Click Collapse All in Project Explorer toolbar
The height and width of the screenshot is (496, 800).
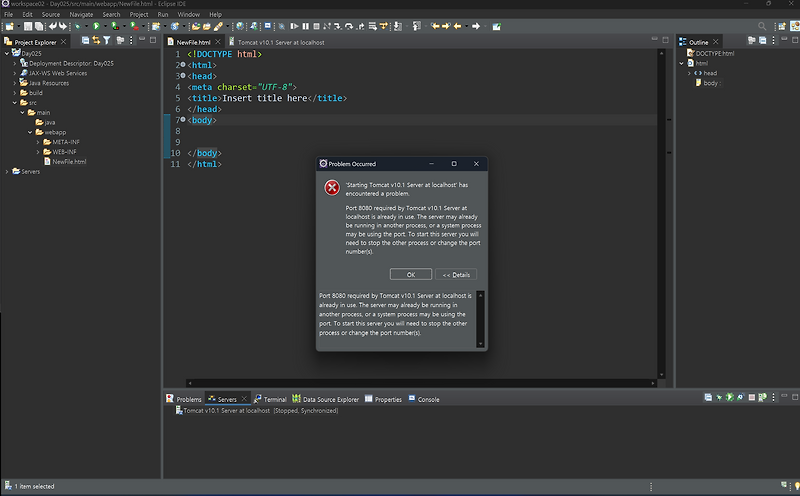tap(85, 41)
